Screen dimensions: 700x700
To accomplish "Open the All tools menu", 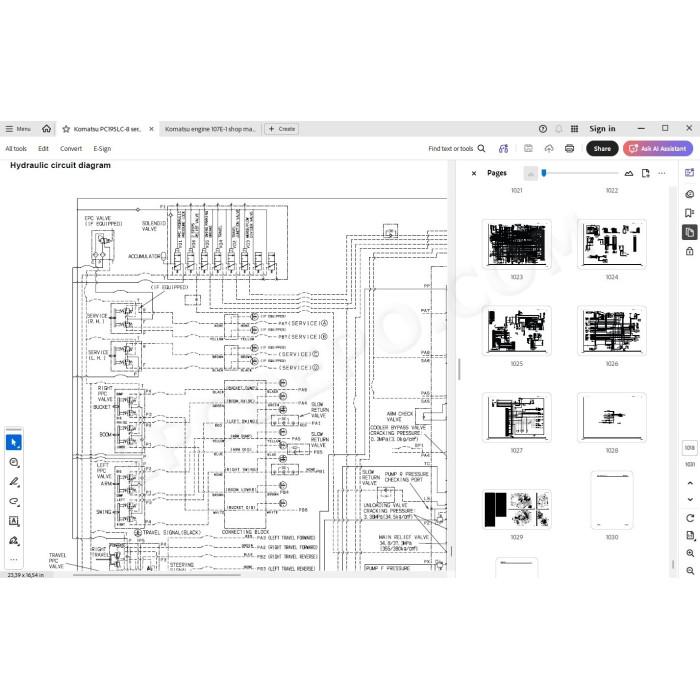I will [16, 149].
